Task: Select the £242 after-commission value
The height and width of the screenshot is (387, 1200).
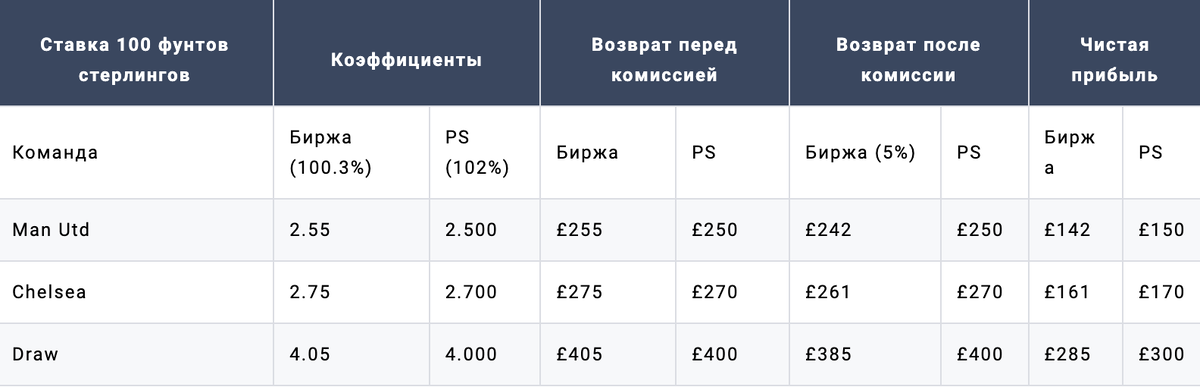Action: [828, 230]
